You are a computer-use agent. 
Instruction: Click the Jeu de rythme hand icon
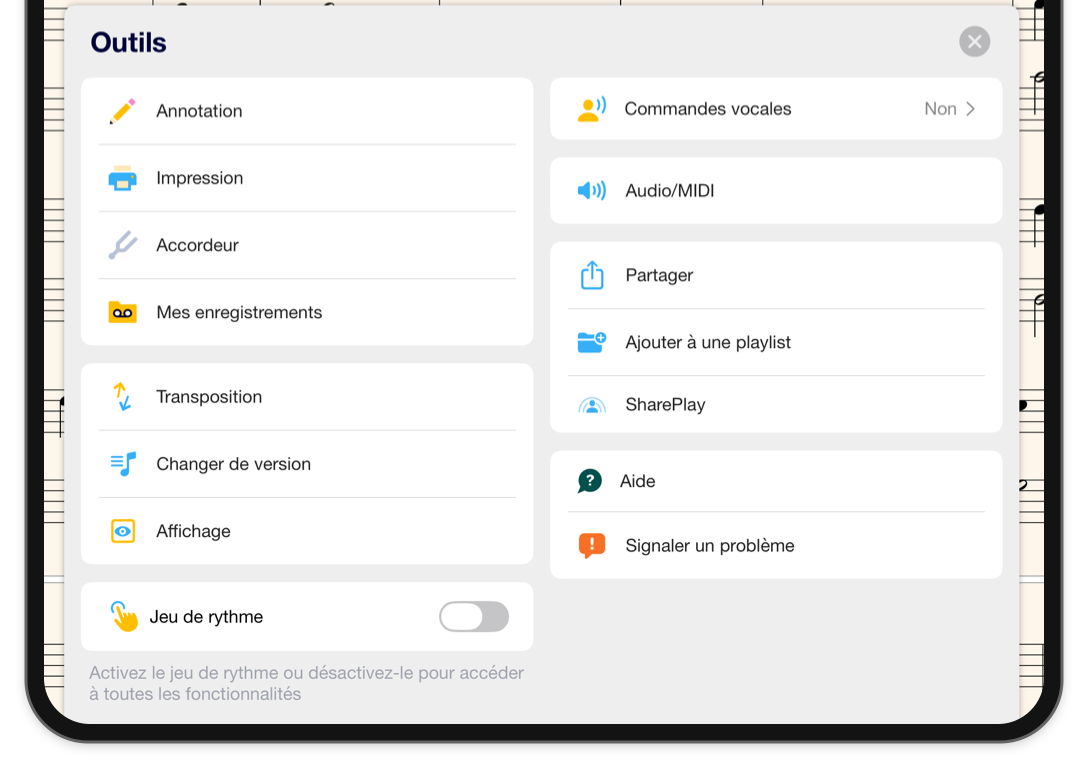pos(124,616)
